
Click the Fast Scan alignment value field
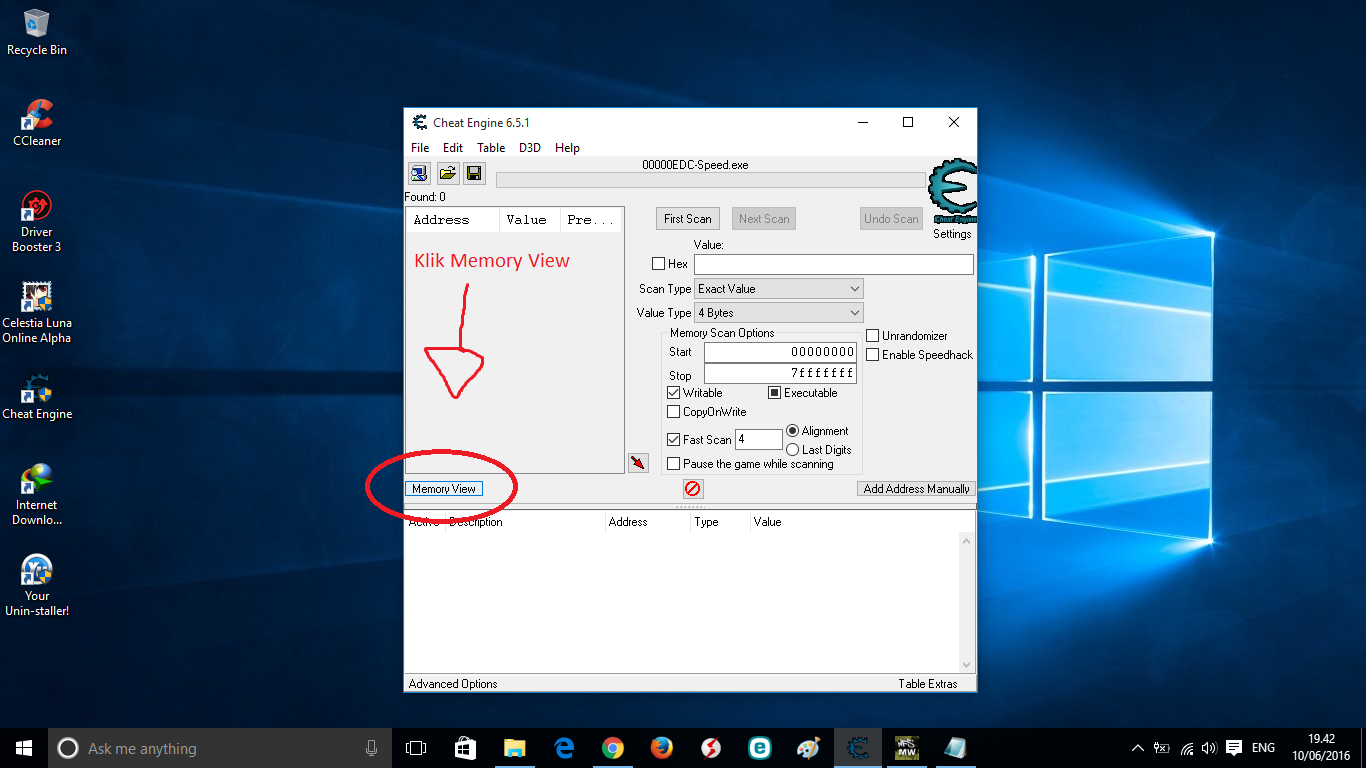(759, 440)
